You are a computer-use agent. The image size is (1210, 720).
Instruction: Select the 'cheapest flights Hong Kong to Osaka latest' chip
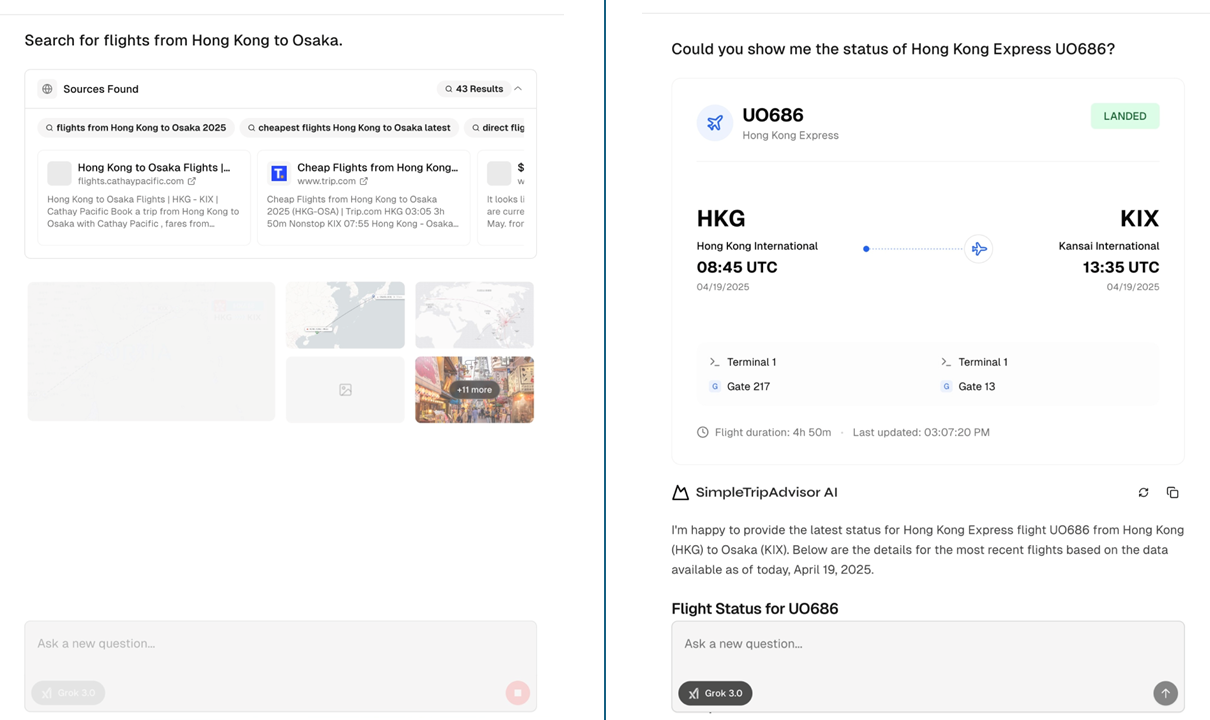click(x=348, y=128)
